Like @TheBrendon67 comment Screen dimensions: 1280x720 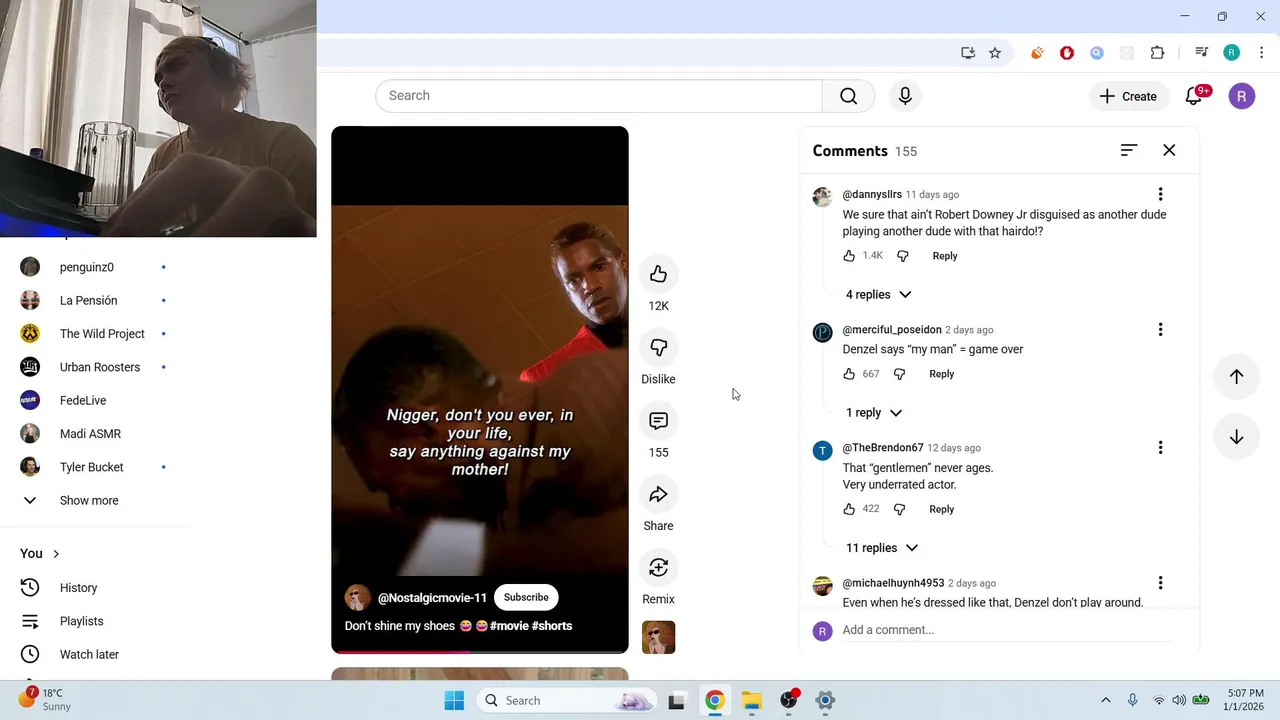(849, 509)
